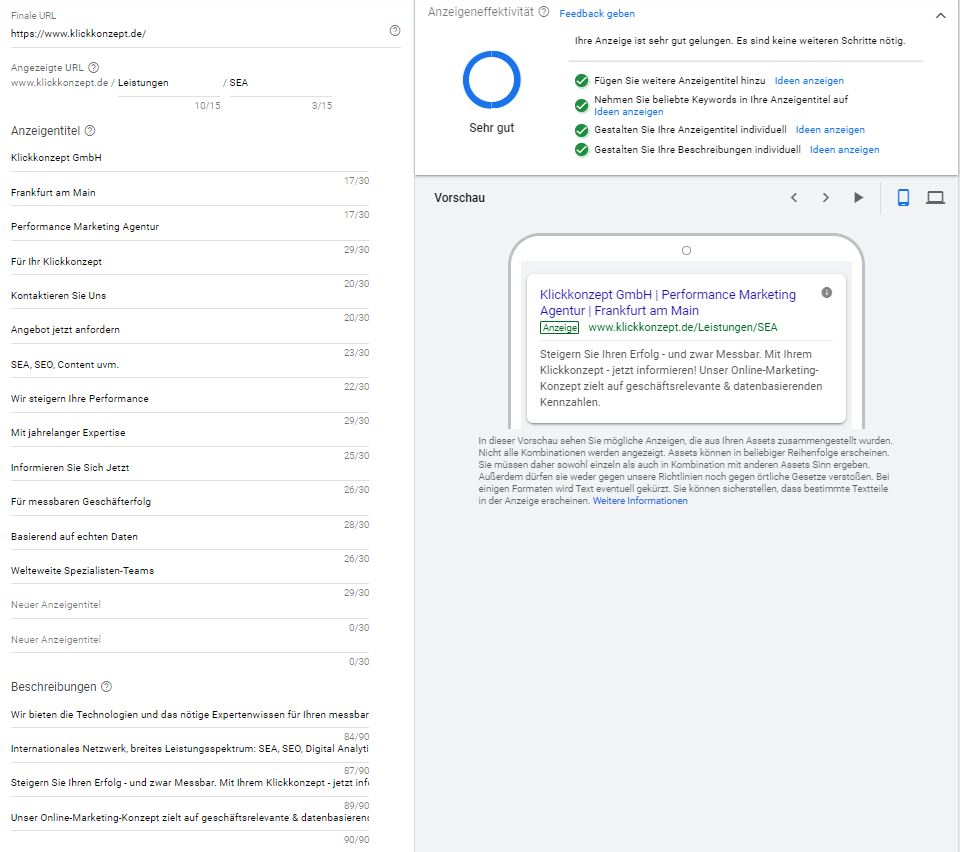This screenshot has height=852, width=960.
Task: Edit the Leistungen URL path field
Action: tap(169, 83)
